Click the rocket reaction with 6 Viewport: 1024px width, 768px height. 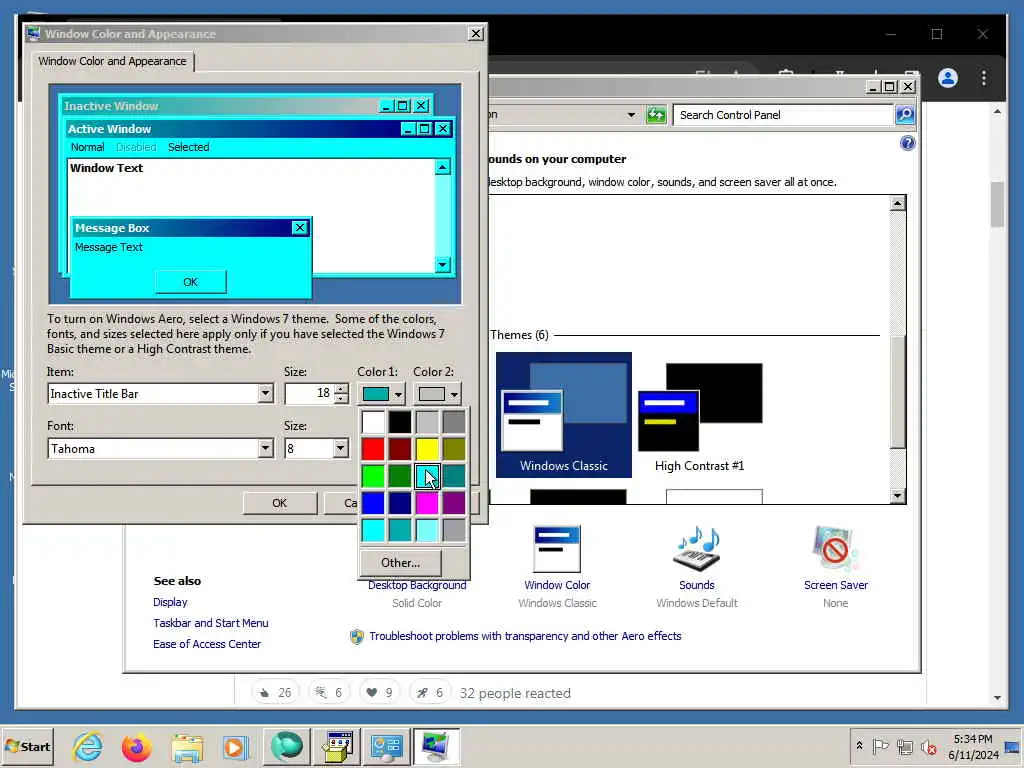(430, 693)
